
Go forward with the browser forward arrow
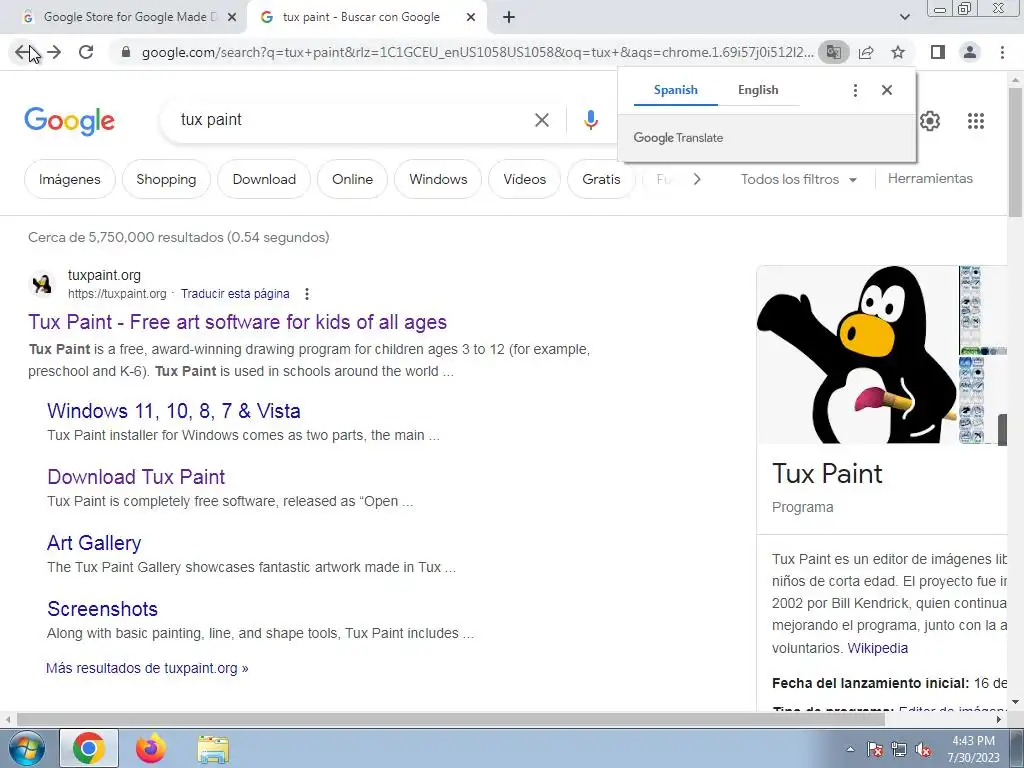click(54, 52)
